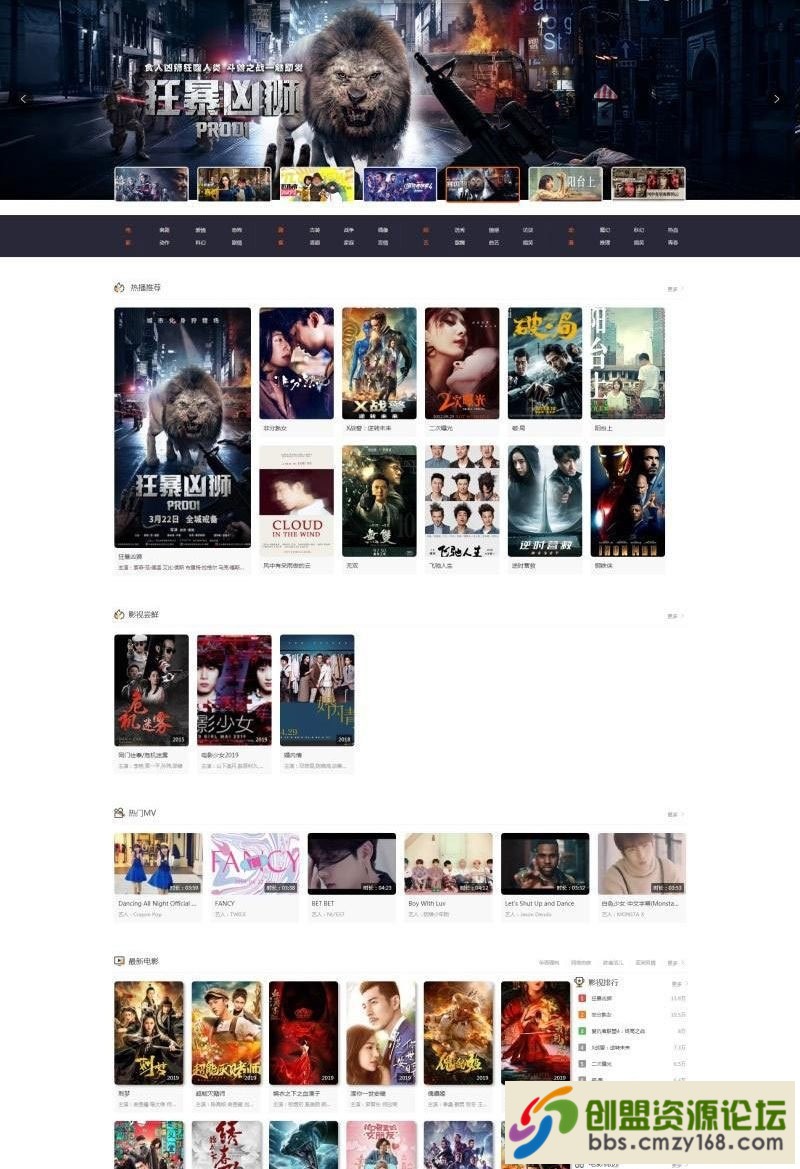Select the first ranked entry in 影视排行
Viewport: 800px width, 1169px height.
point(632,998)
